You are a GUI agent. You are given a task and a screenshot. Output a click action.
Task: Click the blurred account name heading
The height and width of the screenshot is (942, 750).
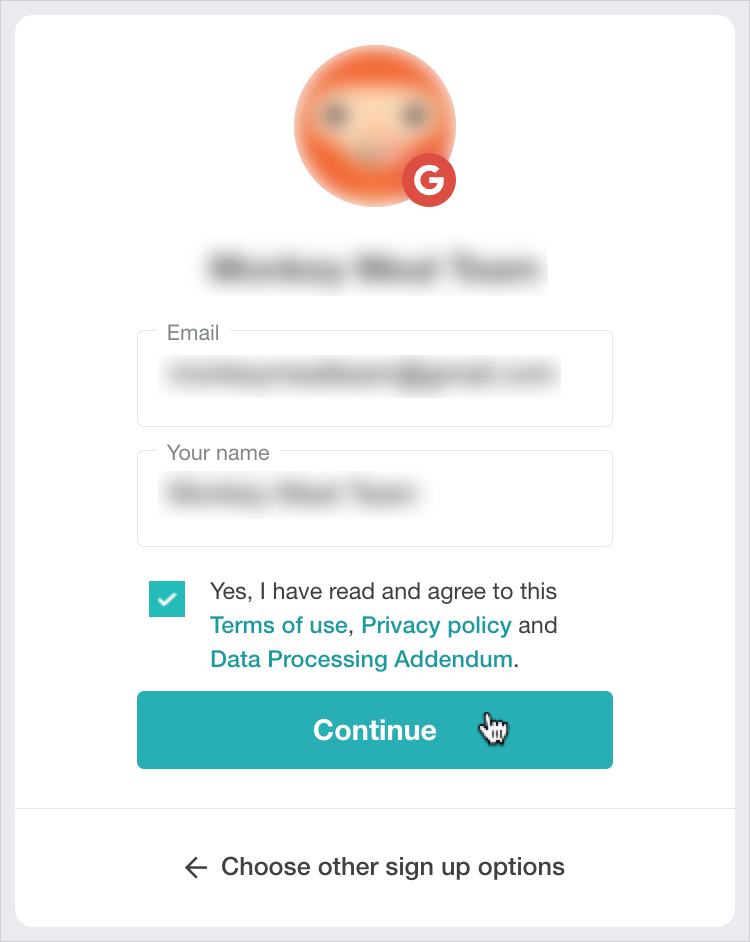[x=374, y=269]
